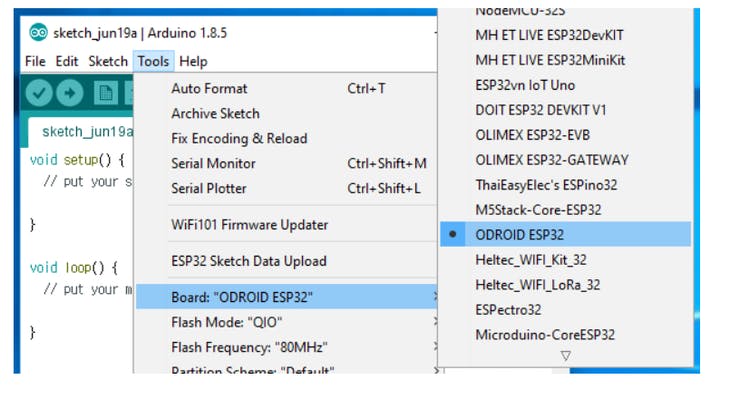Select ESP32 Sketch Data Upload
The height and width of the screenshot is (409, 740).
tap(248, 261)
